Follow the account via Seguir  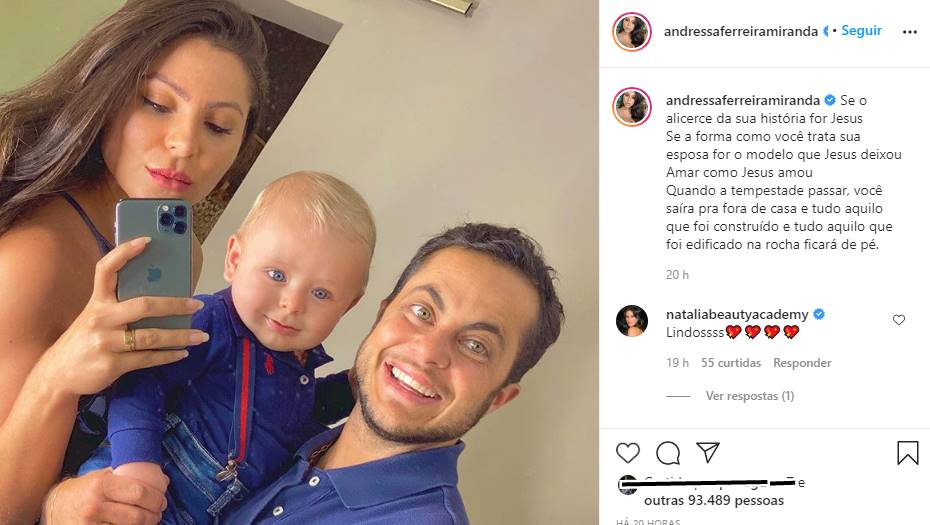tap(861, 31)
